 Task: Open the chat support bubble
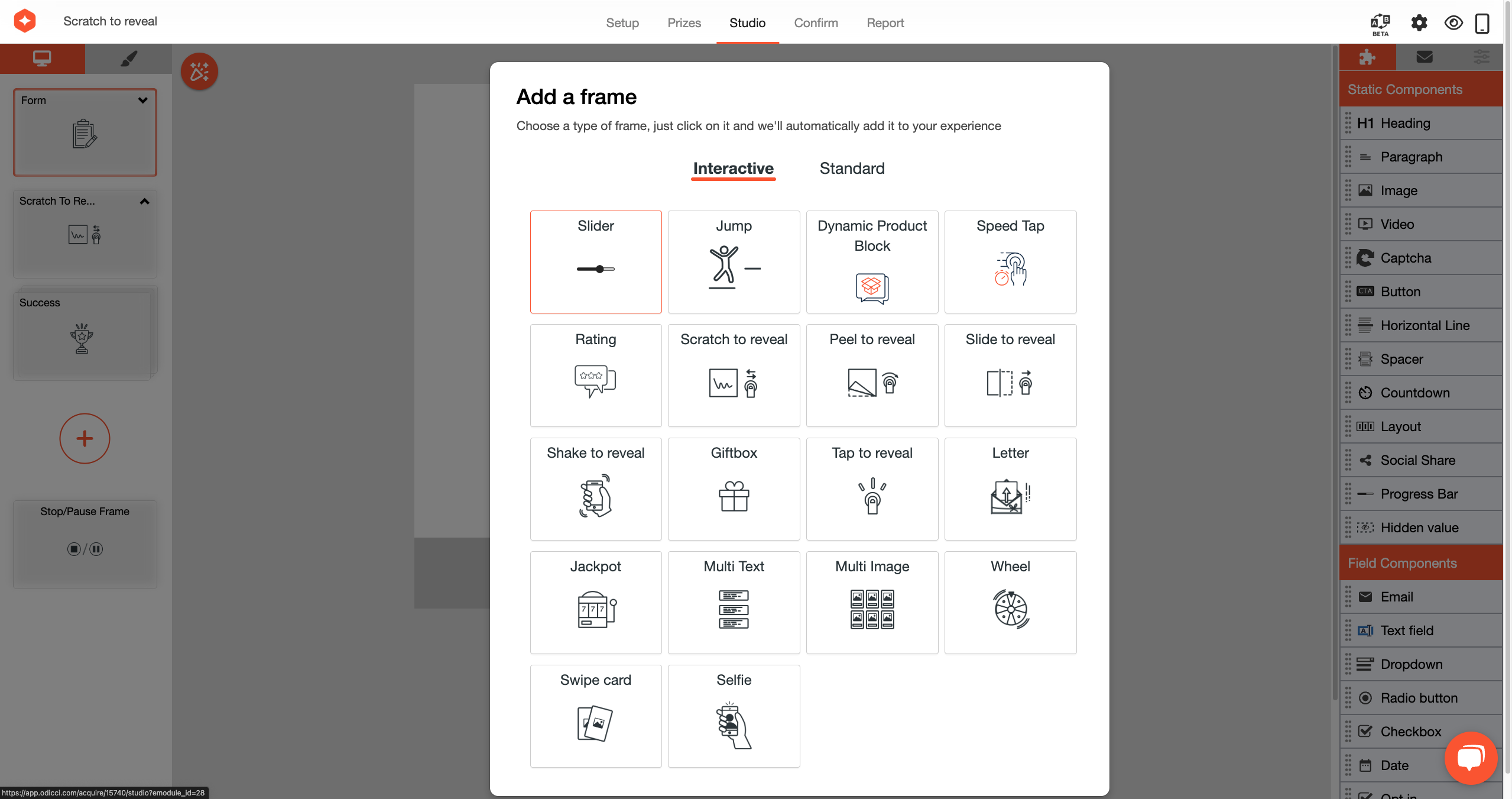tap(1470, 758)
